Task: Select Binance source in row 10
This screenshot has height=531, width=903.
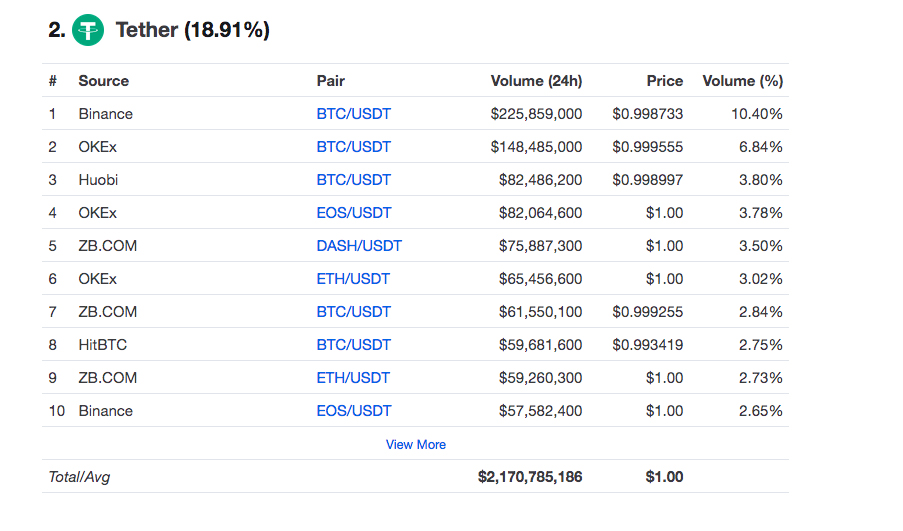Action: [106, 411]
